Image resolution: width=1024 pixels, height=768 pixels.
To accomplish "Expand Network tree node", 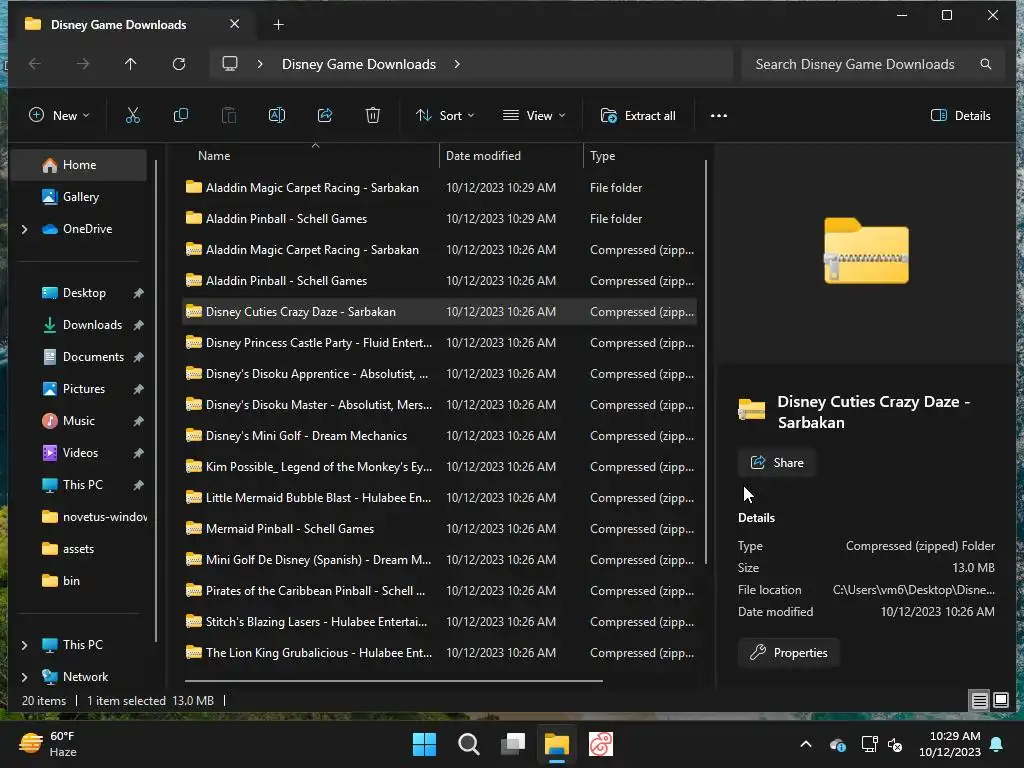I will coord(25,677).
